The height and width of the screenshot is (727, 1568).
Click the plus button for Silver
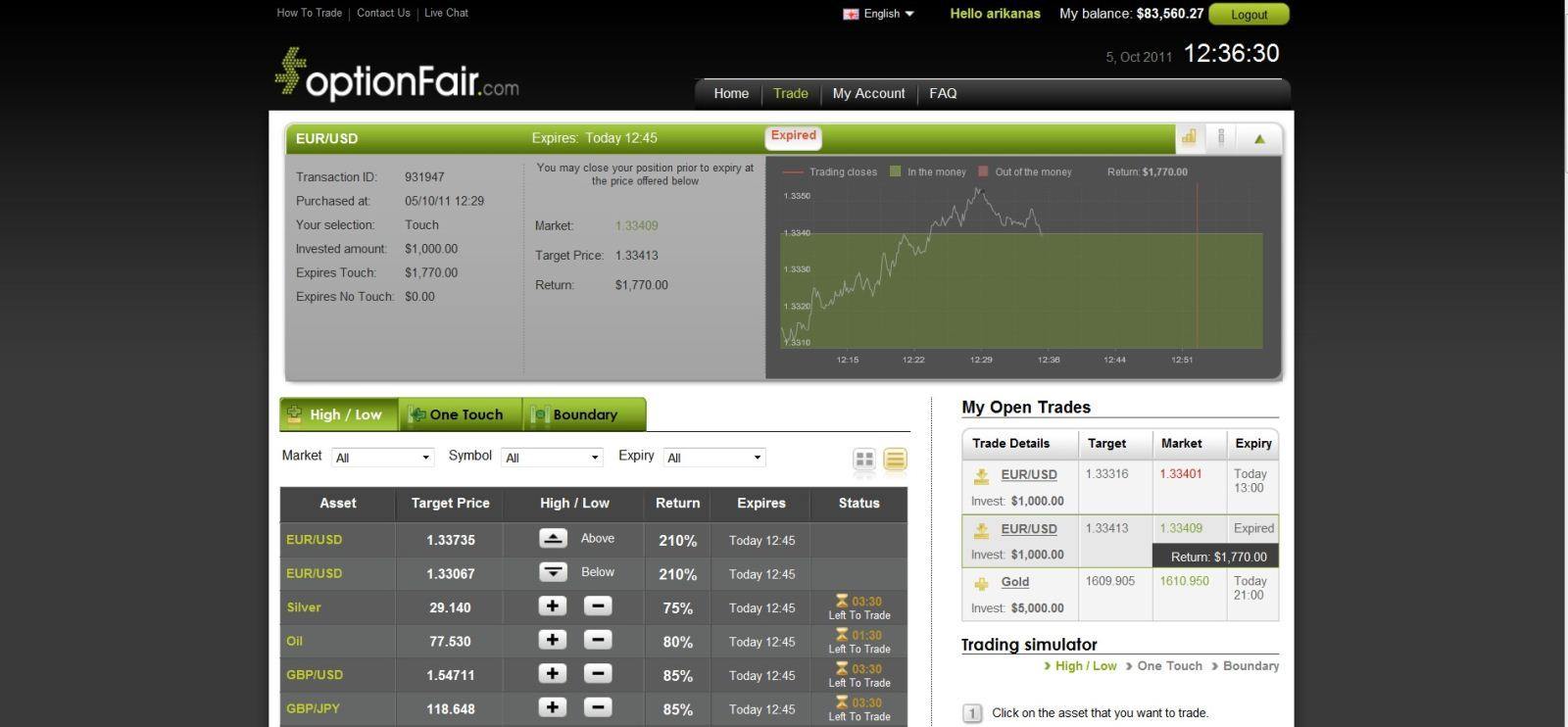point(552,606)
